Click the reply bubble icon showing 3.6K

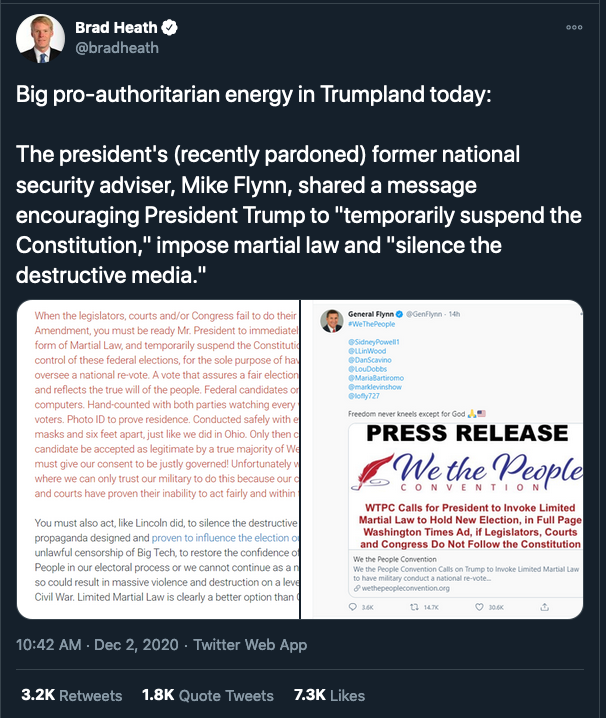click(x=354, y=606)
